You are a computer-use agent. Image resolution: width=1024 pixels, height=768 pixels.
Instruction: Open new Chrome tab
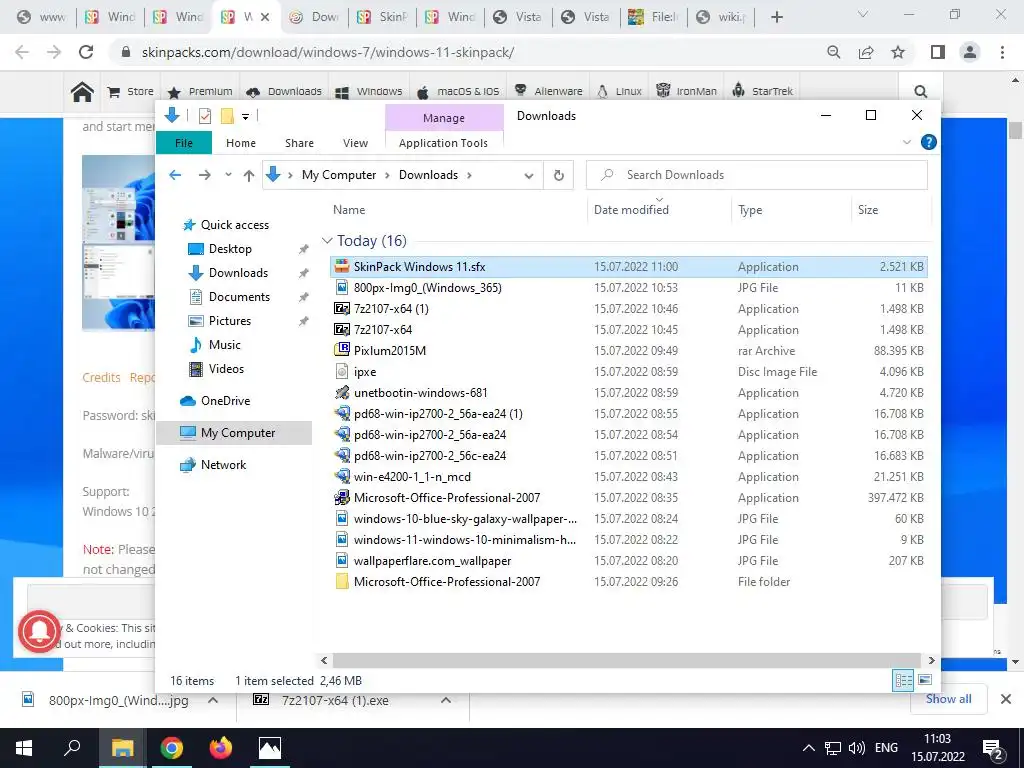point(776,17)
